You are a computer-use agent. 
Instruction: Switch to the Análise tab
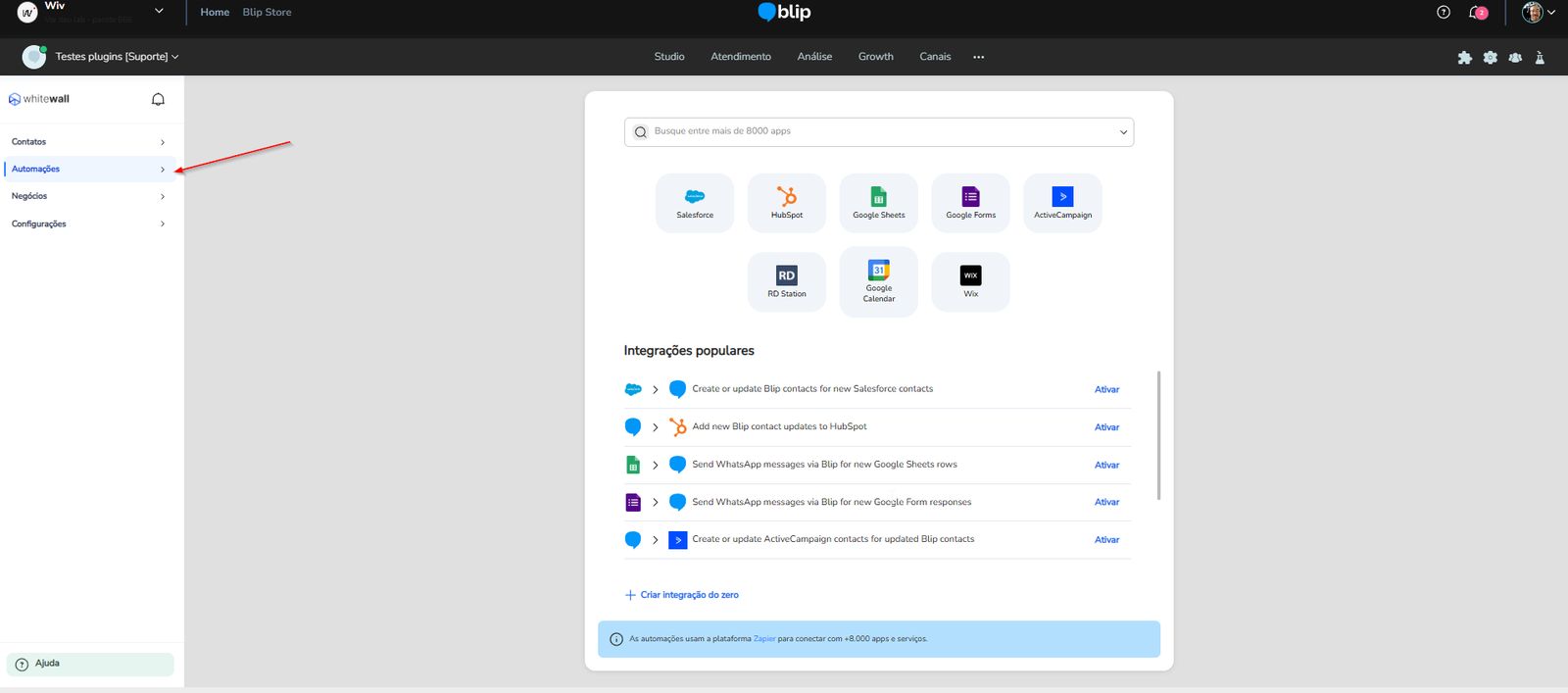[814, 57]
